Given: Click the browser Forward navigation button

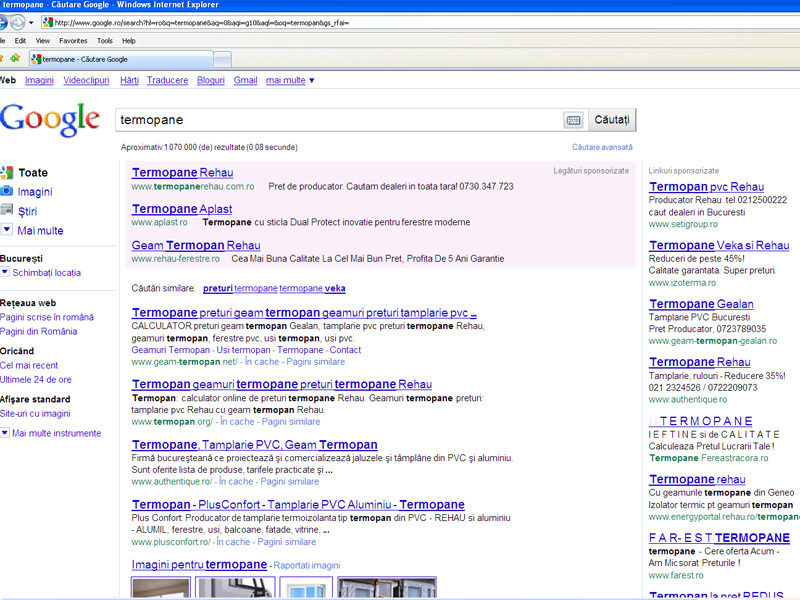Looking at the screenshot, I should click(x=17, y=22).
